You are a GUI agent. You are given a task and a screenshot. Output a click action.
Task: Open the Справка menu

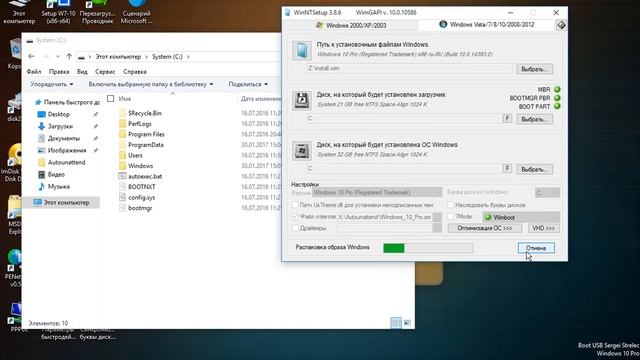135,71
